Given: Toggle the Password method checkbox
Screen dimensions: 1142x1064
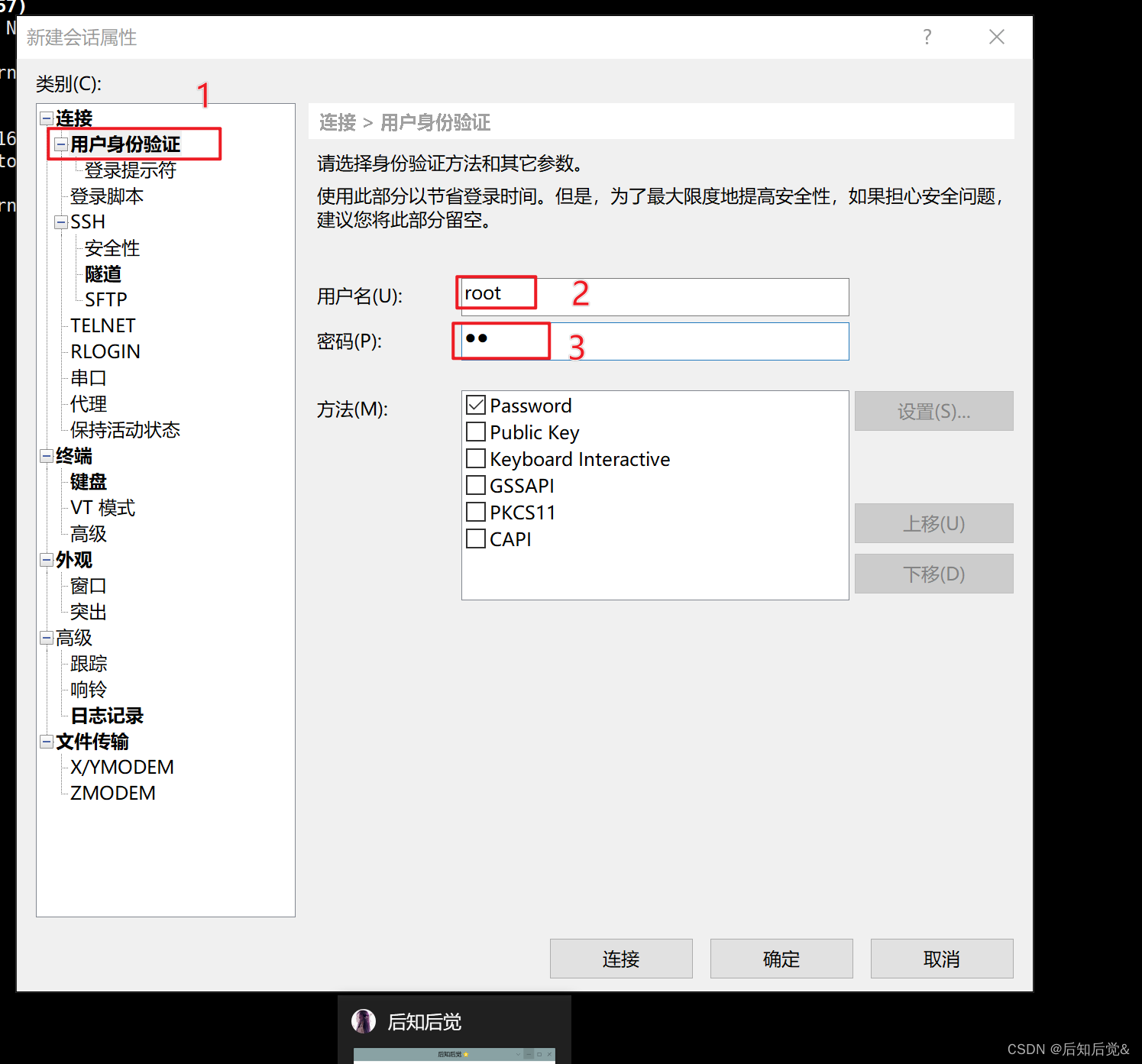Looking at the screenshot, I should point(476,405).
